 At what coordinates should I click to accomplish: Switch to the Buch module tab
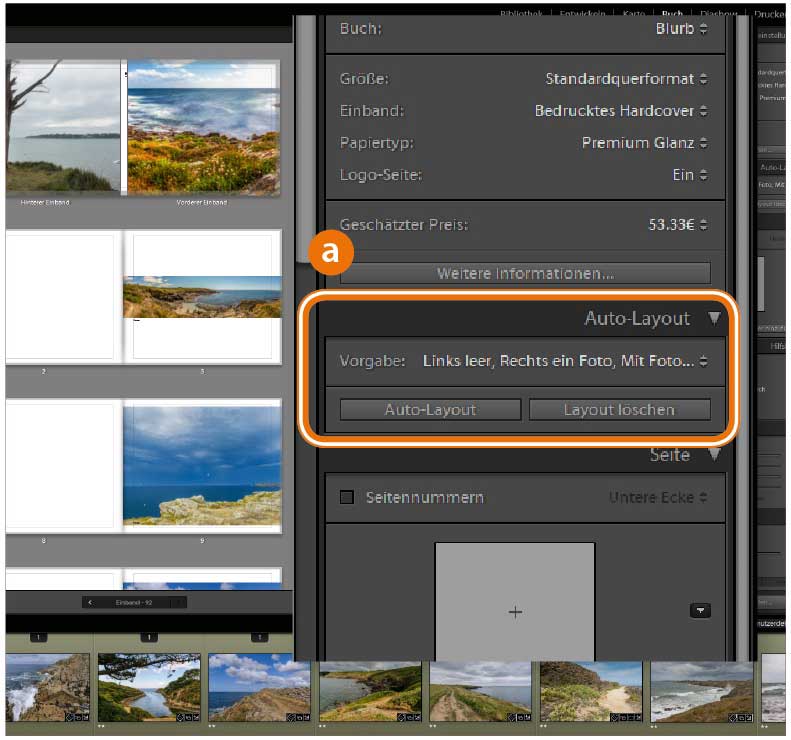tap(672, 14)
